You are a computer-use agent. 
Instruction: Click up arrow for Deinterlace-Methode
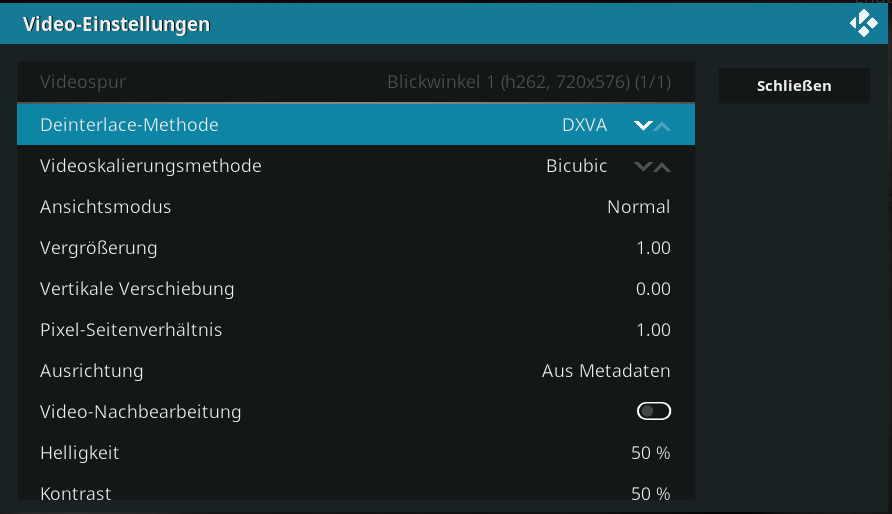coord(662,125)
